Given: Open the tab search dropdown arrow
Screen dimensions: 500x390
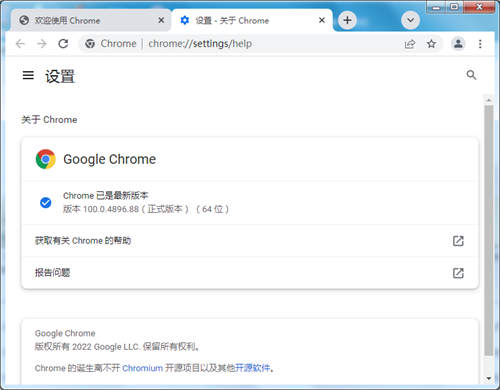Looking at the screenshot, I should (x=410, y=20).
